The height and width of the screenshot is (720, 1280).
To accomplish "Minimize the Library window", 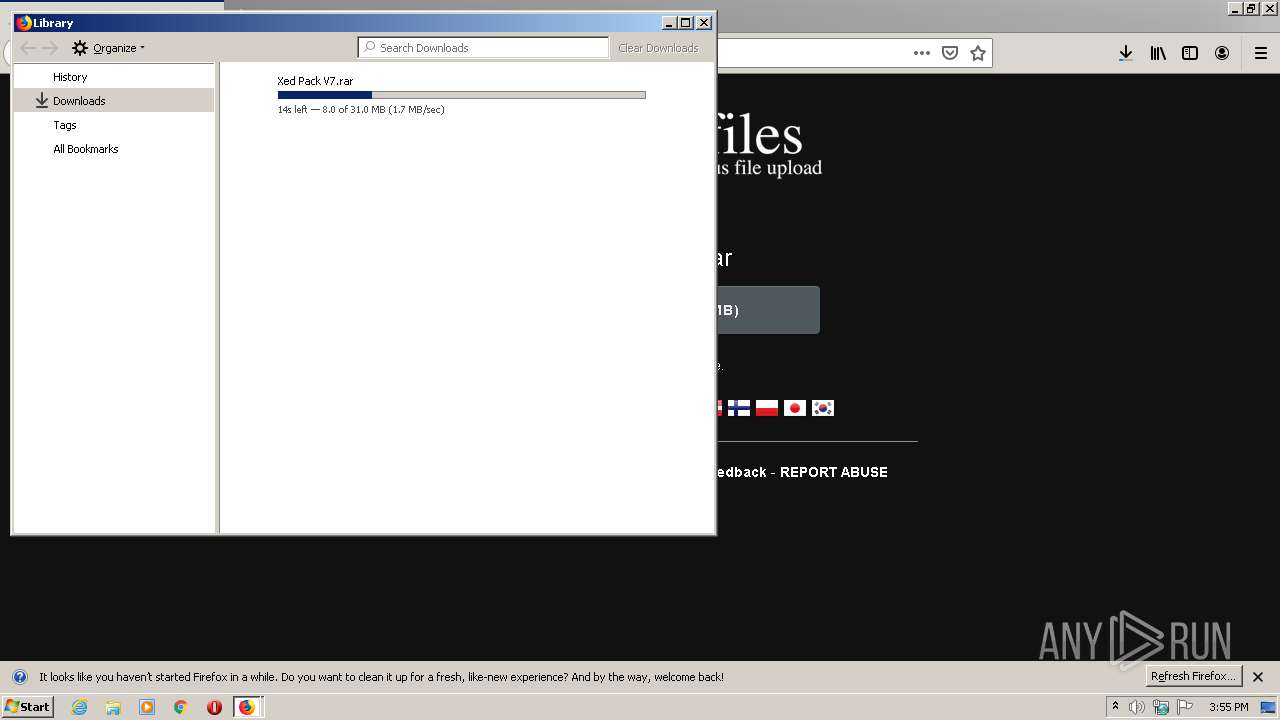I will 669,22.
